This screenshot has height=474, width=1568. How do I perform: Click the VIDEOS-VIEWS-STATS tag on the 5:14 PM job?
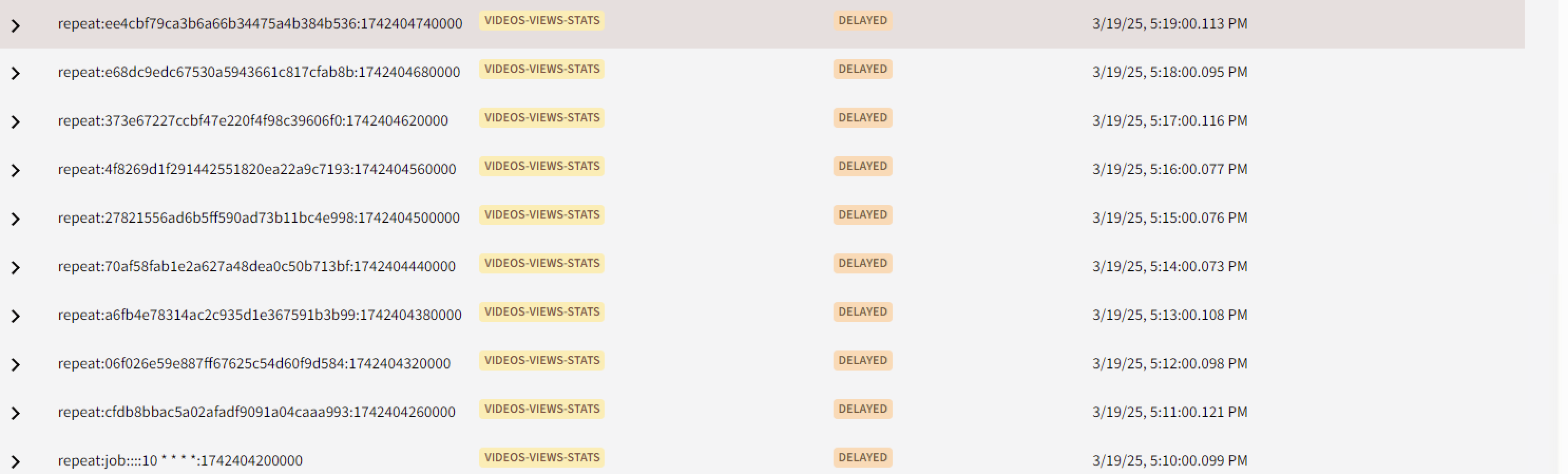542,263
